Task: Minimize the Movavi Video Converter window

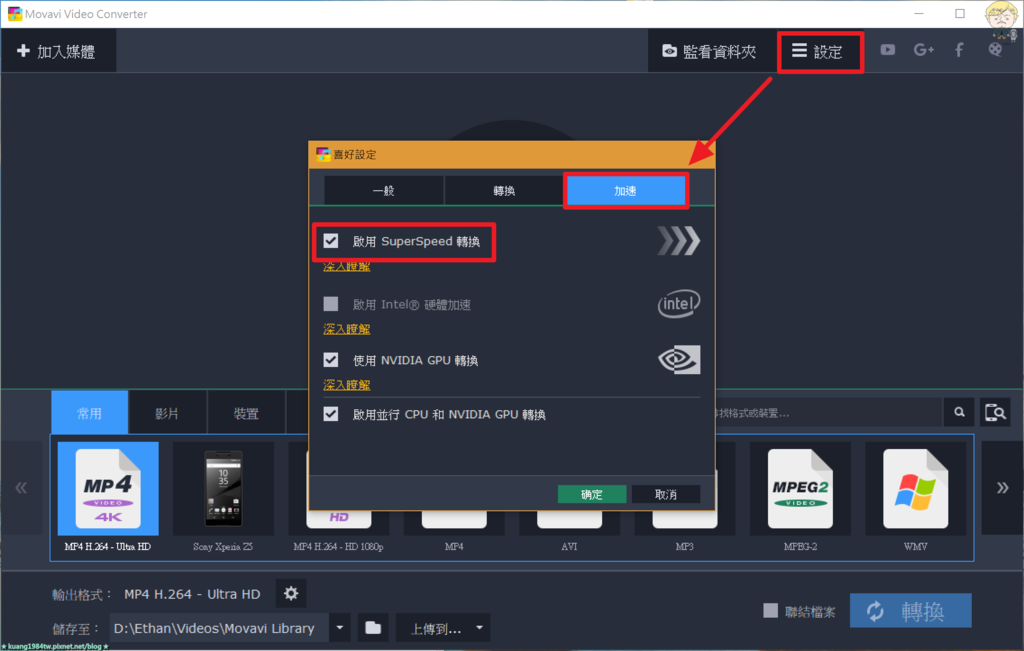Action: point(919,14)
